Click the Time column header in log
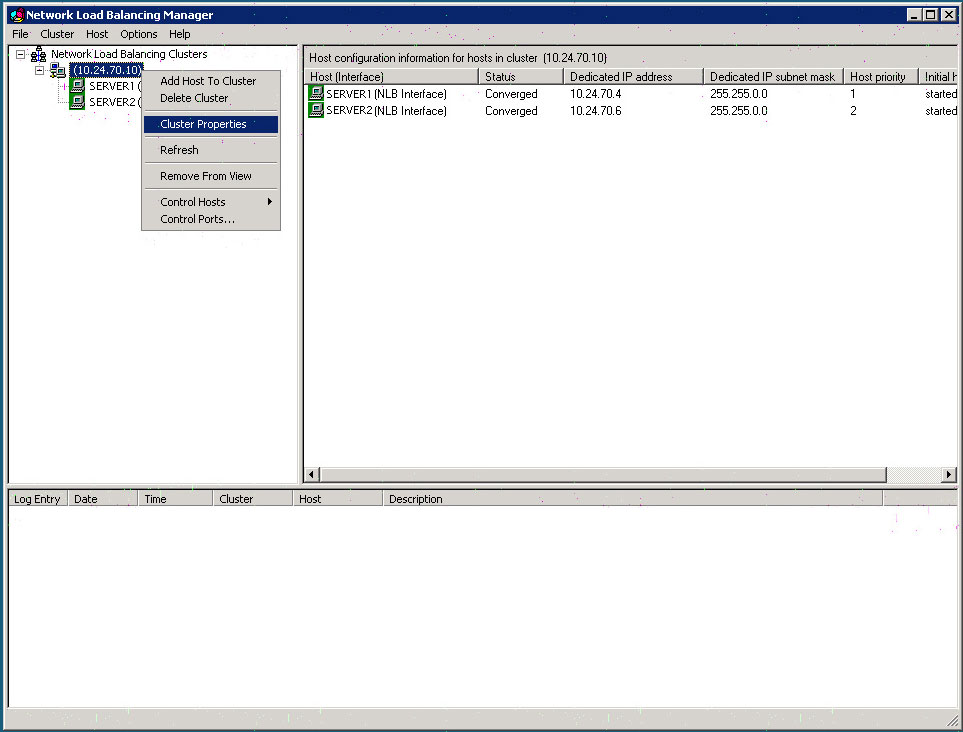 point(175,499)
